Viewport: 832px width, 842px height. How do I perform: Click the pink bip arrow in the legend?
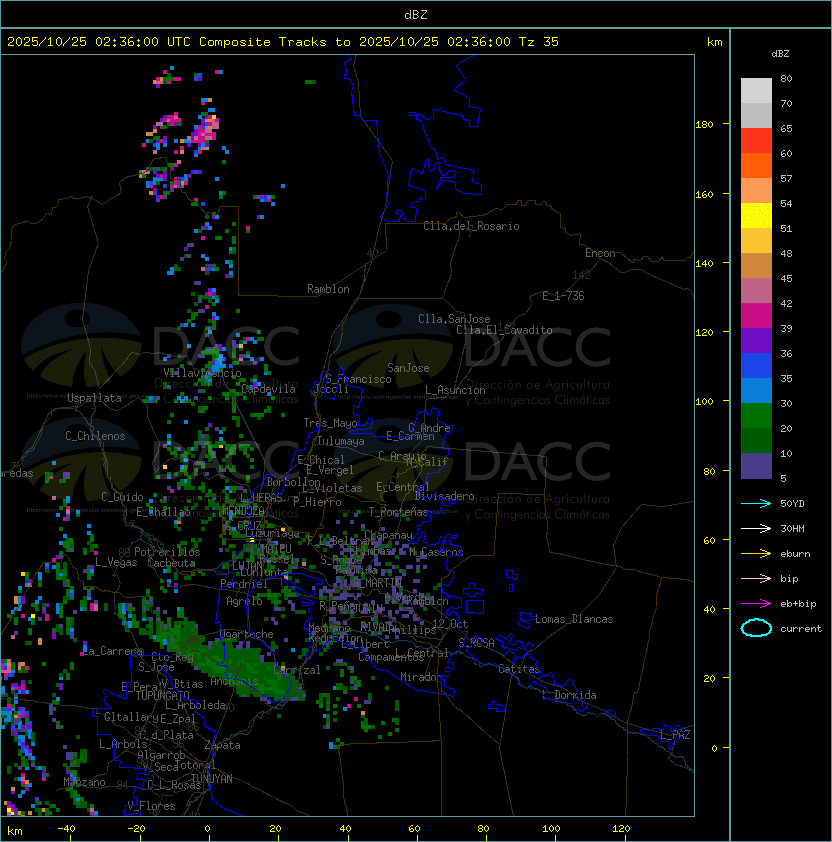tap(756, 578)
